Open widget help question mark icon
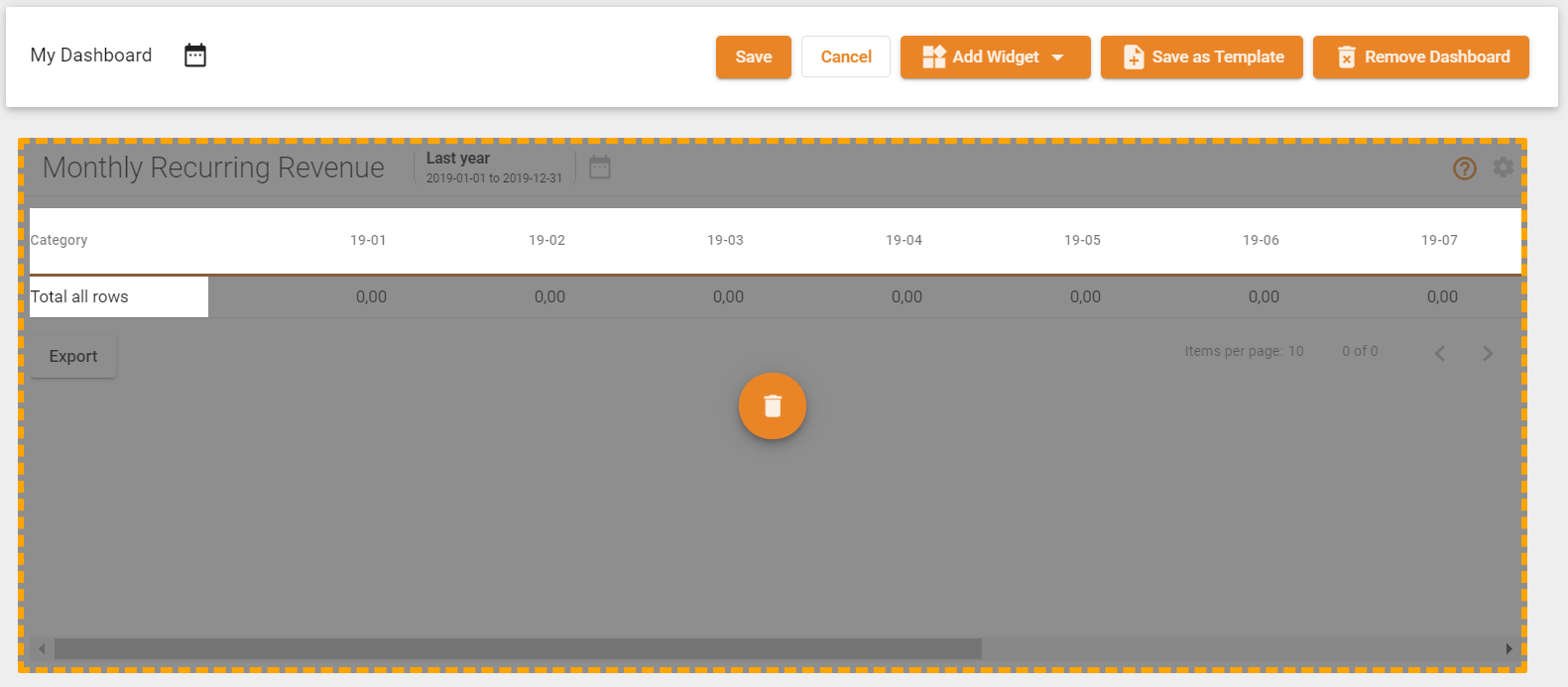Screen dimensions: 1568x687 (1465, 169)
